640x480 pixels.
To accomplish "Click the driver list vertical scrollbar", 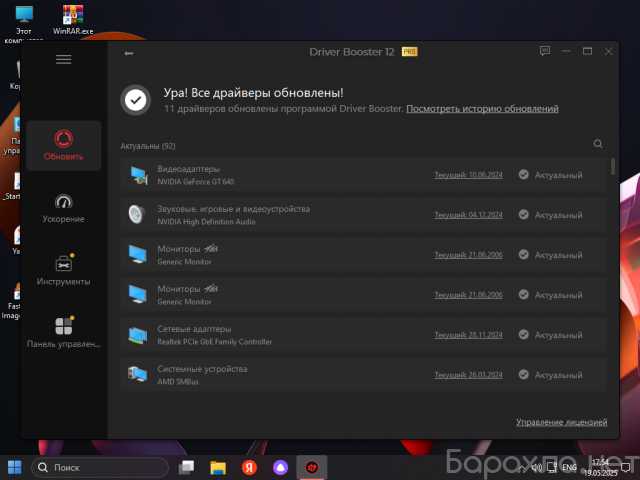I will [x=613, y=167].
